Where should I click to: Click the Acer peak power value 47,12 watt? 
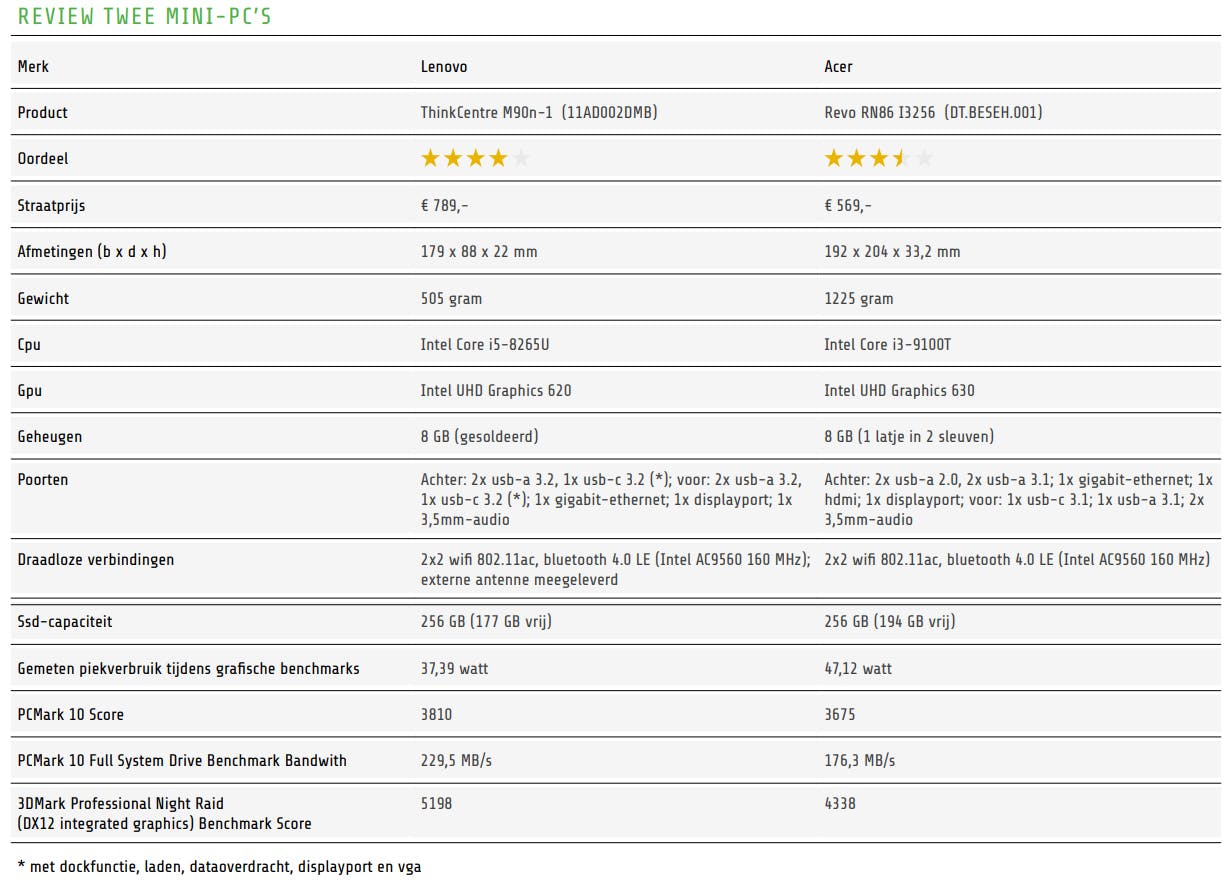coord(858,669)
